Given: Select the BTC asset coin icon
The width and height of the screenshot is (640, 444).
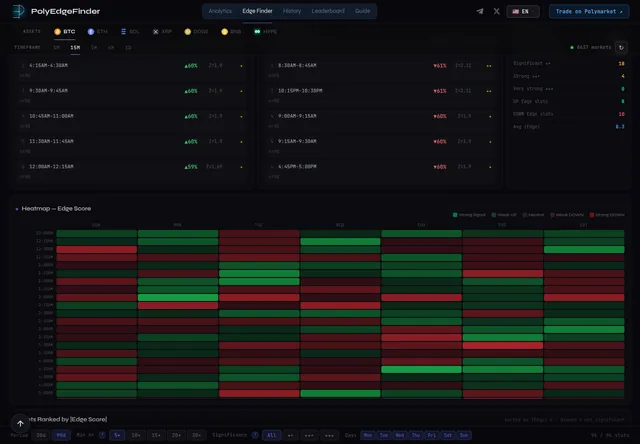Looking at the screenshot, I should tap(58, 31).
